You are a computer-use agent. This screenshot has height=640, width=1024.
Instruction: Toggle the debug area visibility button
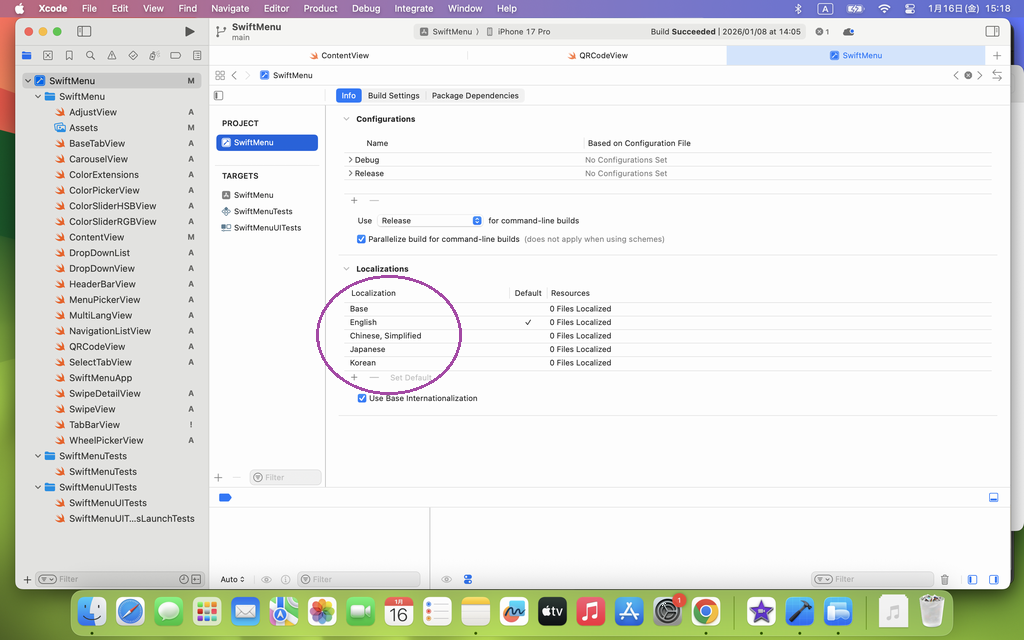pyautogui.click(x=993, y=497)
